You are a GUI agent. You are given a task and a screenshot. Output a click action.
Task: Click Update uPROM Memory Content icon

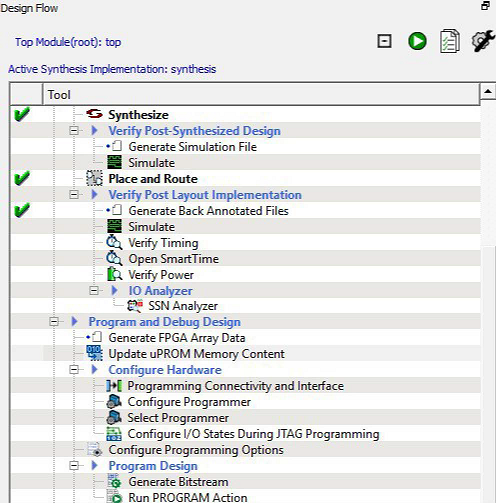click(x=94, y=353)
